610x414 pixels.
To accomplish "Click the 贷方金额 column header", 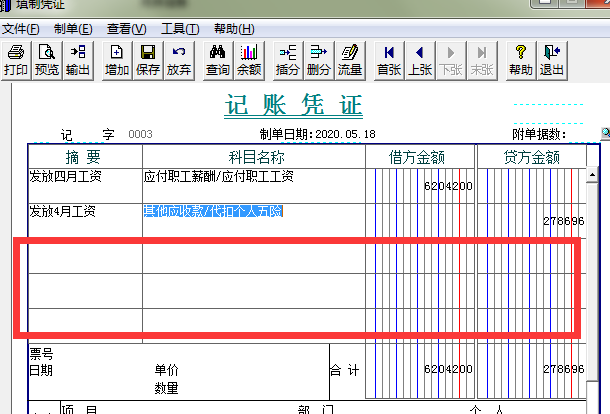I will point(532,157).
